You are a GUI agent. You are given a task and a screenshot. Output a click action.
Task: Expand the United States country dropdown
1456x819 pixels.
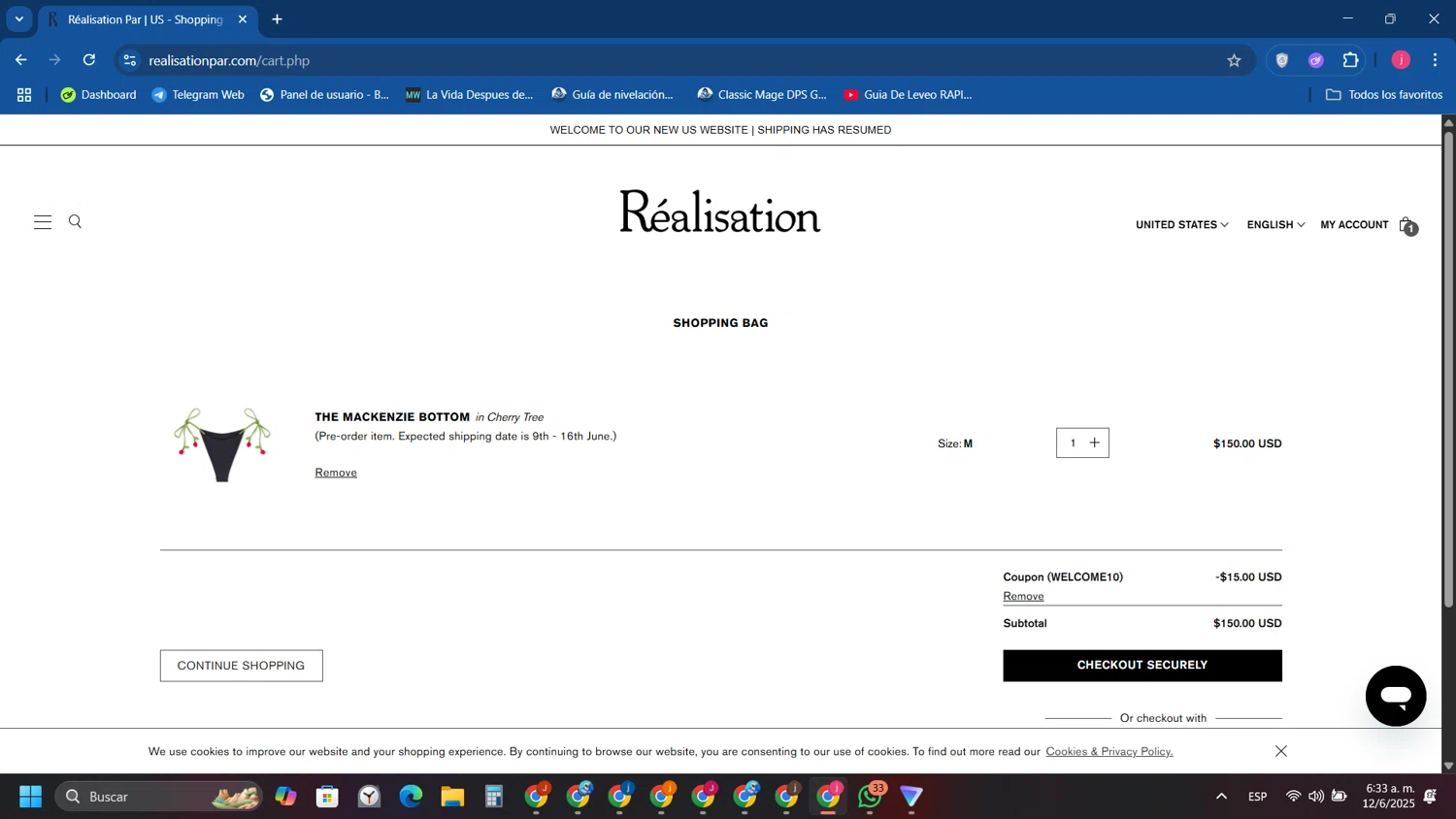coord(1181,225)
